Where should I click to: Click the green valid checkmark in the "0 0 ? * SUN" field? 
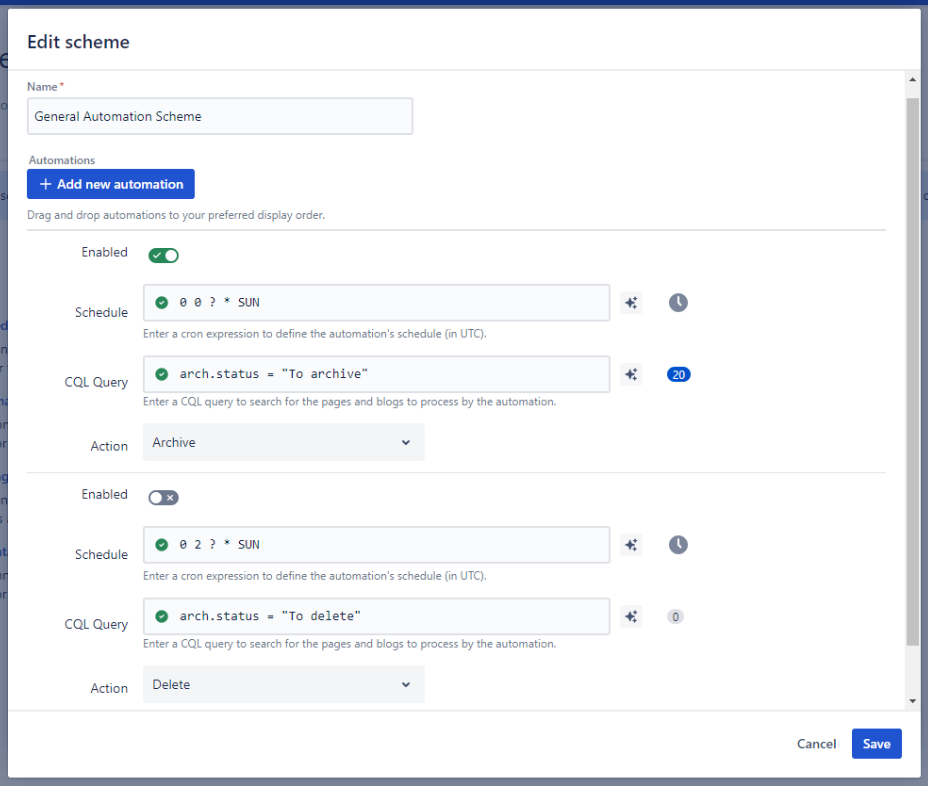[x=162, y=303]
